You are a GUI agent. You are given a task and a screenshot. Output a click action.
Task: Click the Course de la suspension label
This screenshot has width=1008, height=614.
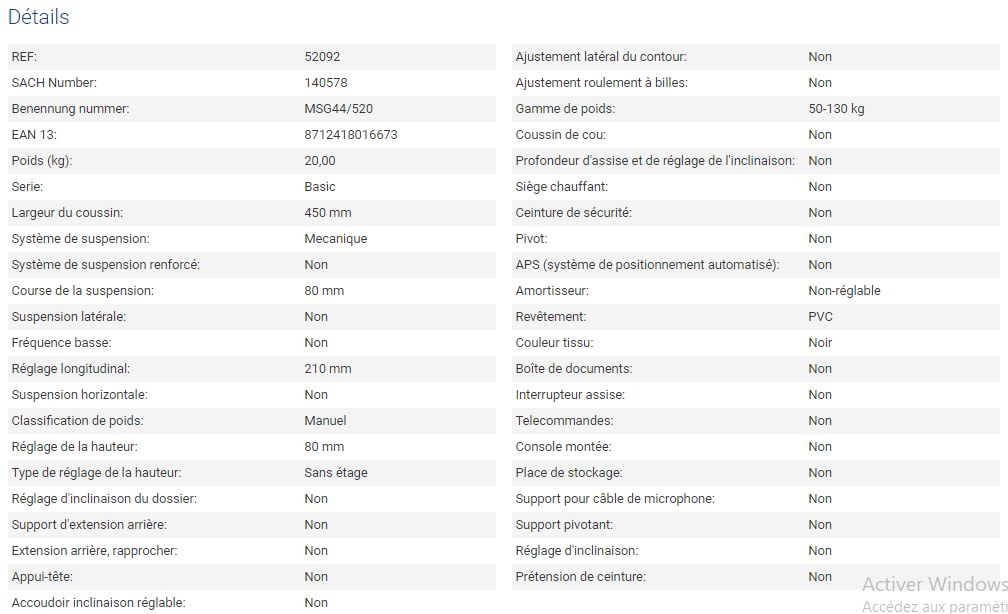pos(82,291)
